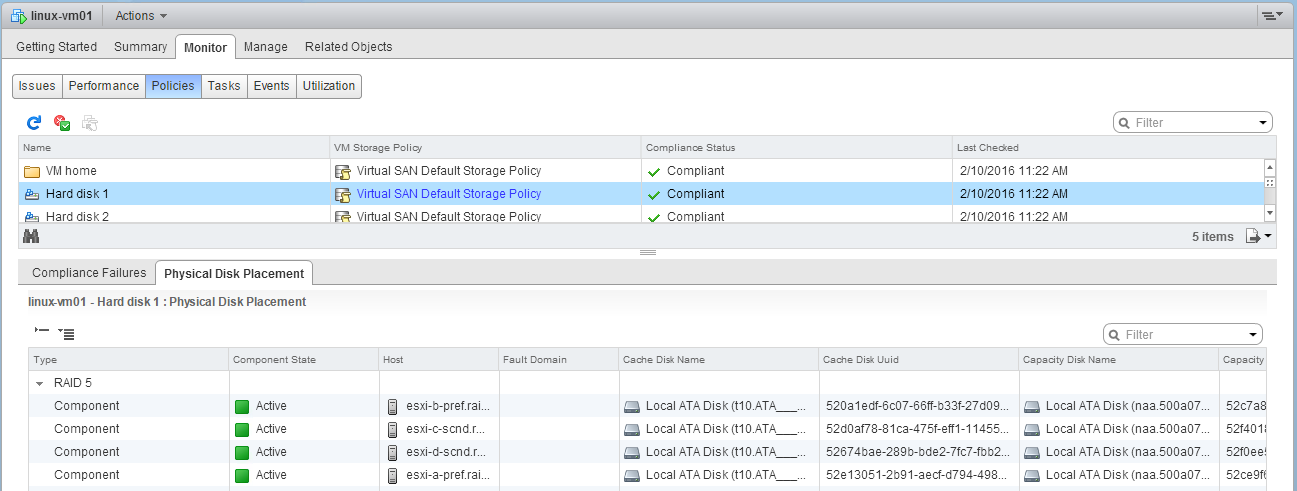The width and height of the screenshot is (1297, 491).
Task: Open the Compliance Failures tab
Action: (89, 273)
